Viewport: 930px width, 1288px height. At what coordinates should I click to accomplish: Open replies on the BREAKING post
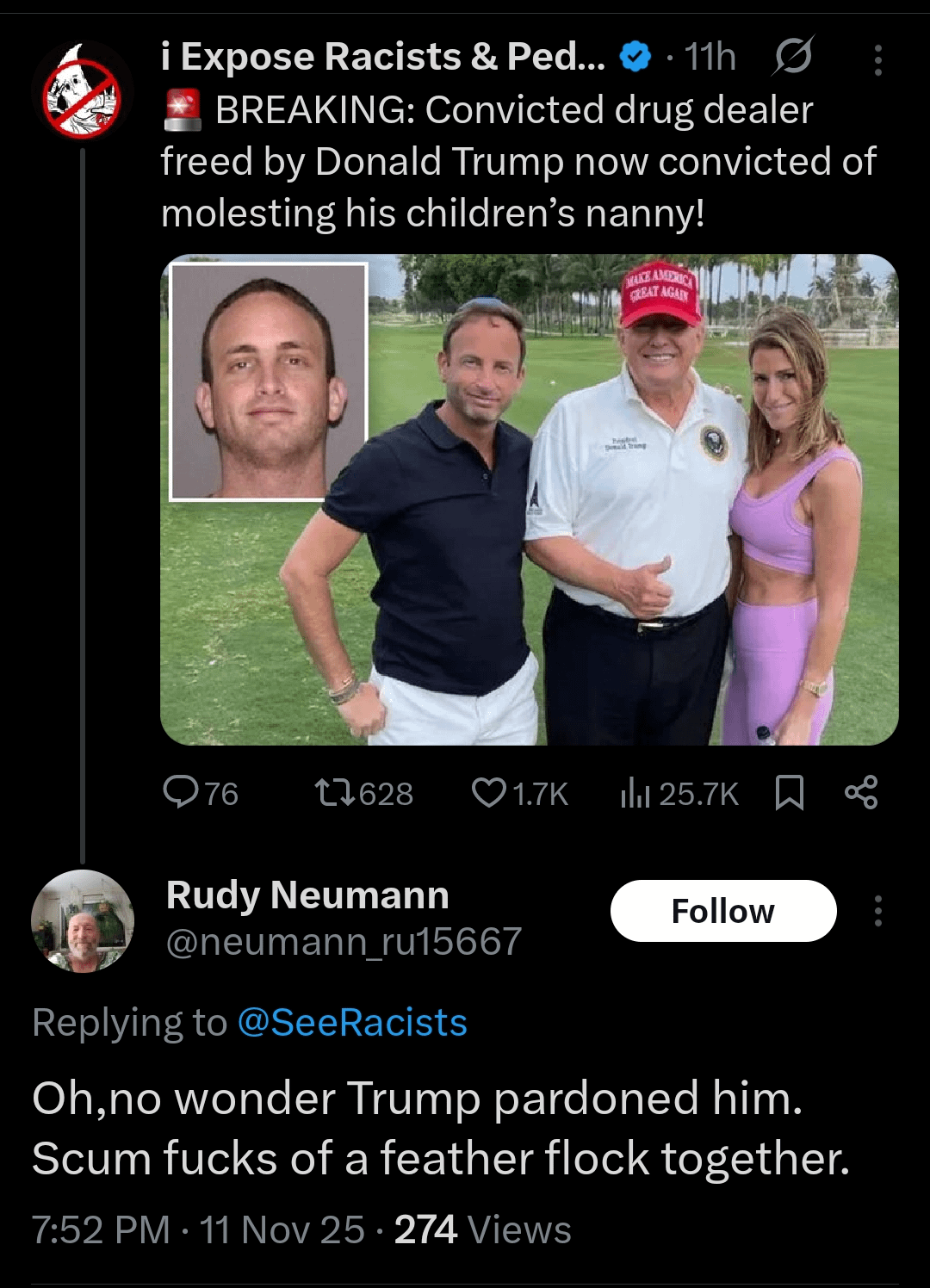click(x=200, y=792)
